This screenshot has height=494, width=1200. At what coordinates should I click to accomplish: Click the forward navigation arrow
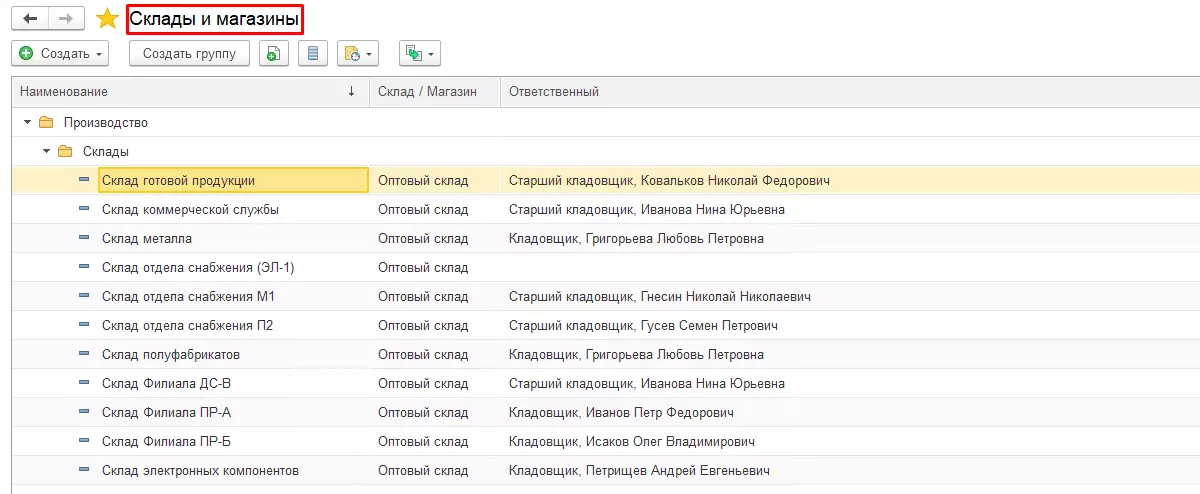coord(65,19)
